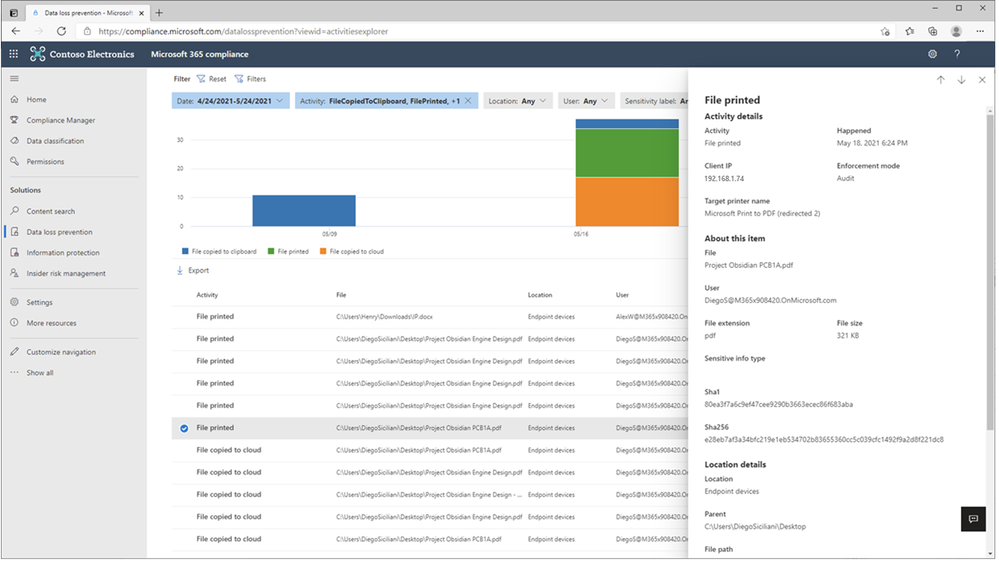This screenshot has width=999, height=562.
Task: Go to next item with down arrow
Action: coord(961,80)
